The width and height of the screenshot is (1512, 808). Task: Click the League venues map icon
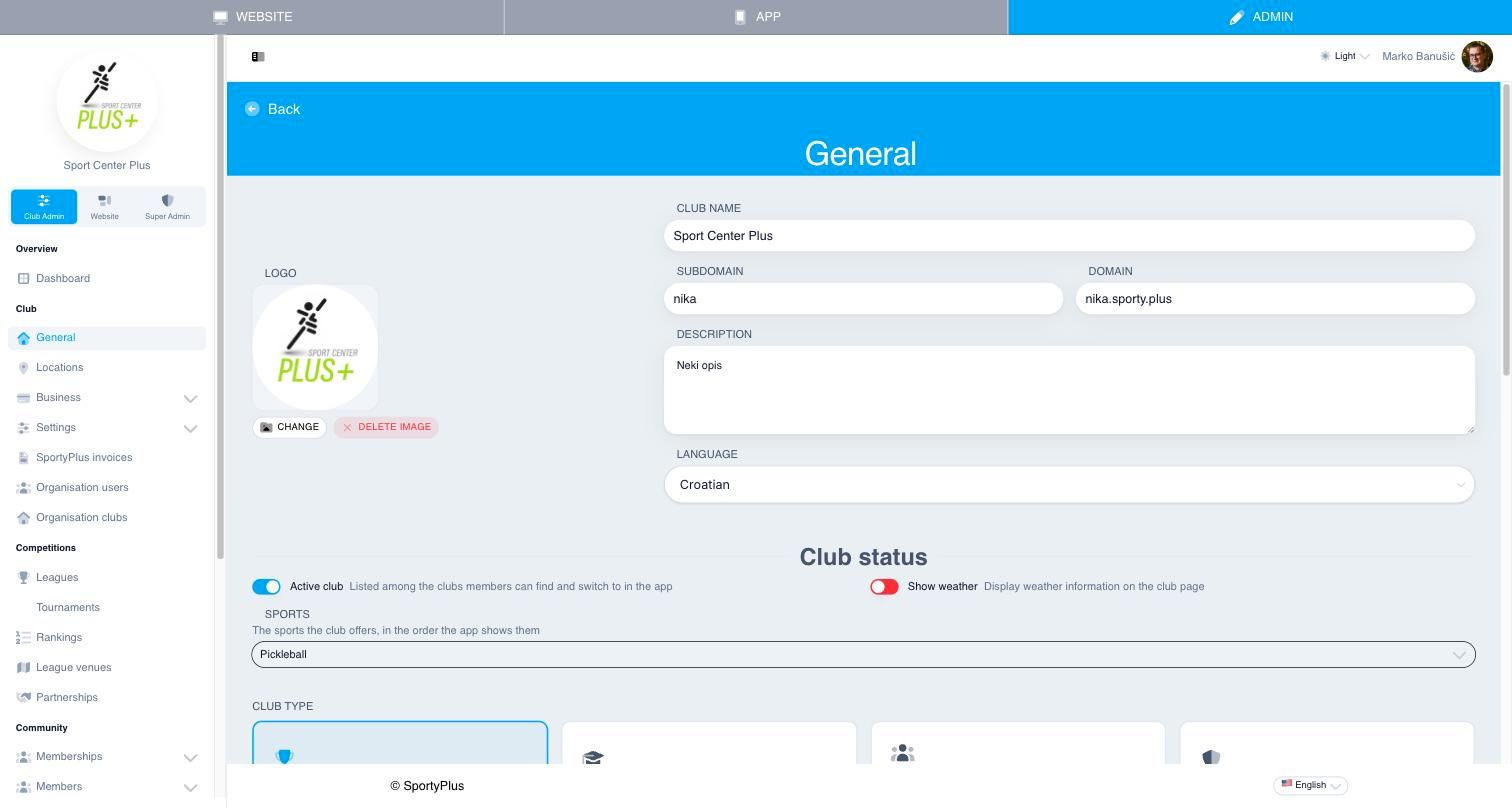pyautogui.click(x=24, y=668)
